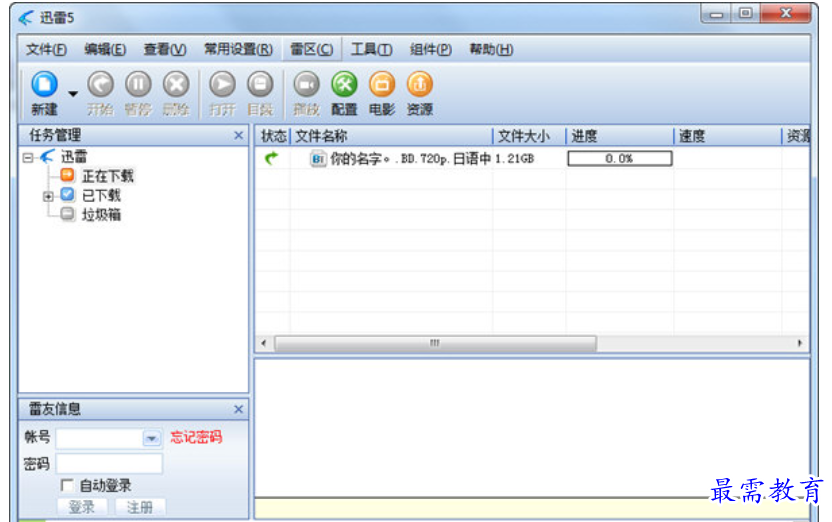
Task: Select 已下载 in the task tree
Action: pyautogui.click(x=101, y=195)
